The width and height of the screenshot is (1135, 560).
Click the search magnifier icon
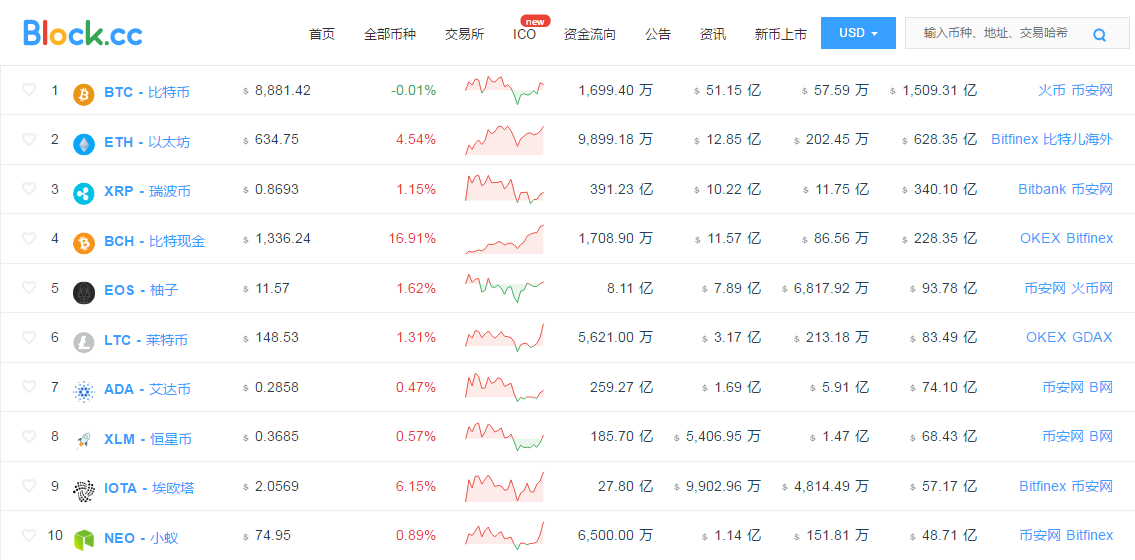pyautogui.click(x=1099, y=35)
